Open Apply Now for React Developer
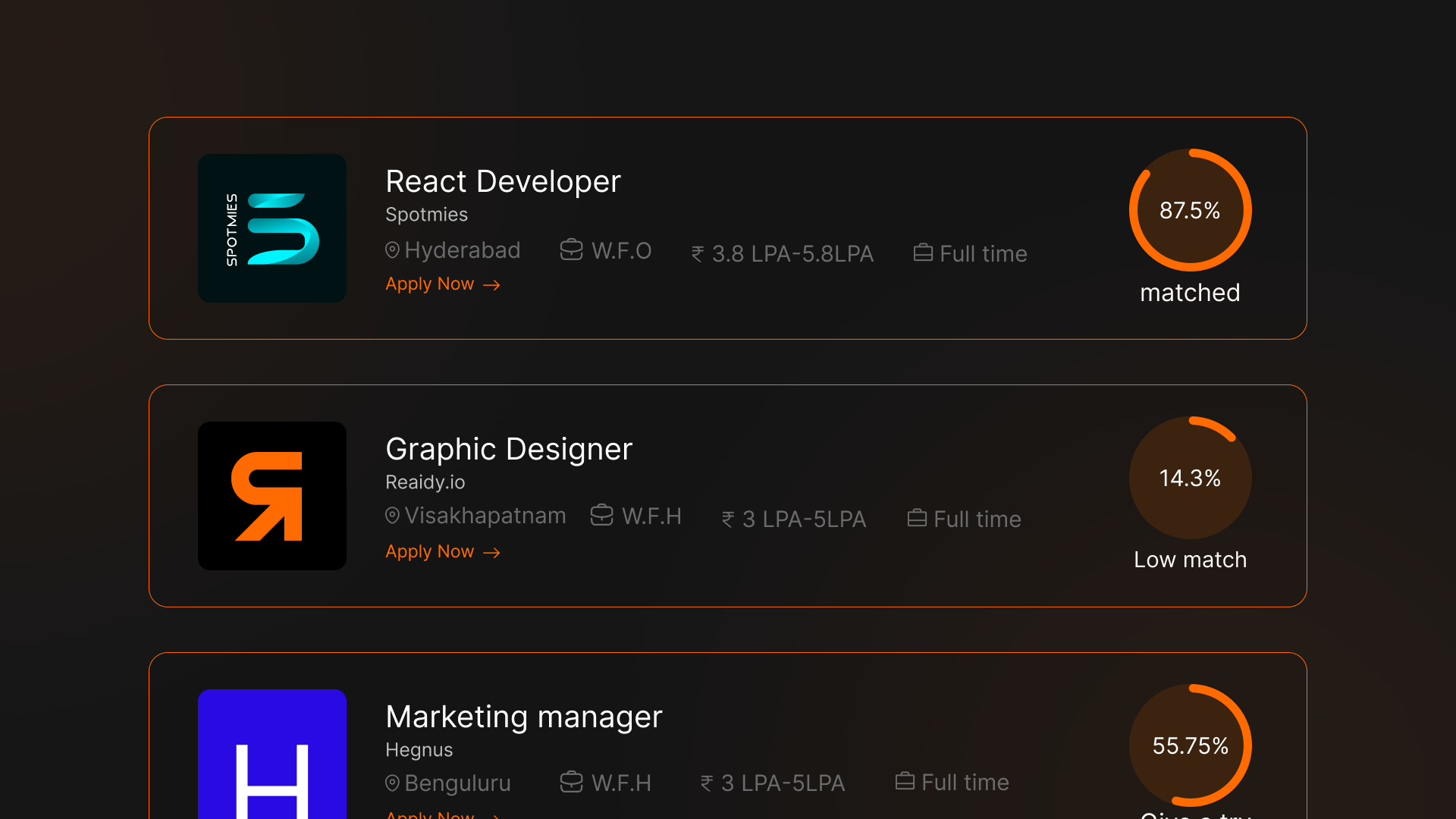Viewport: 1456px width, 819px height. (429, 284)
